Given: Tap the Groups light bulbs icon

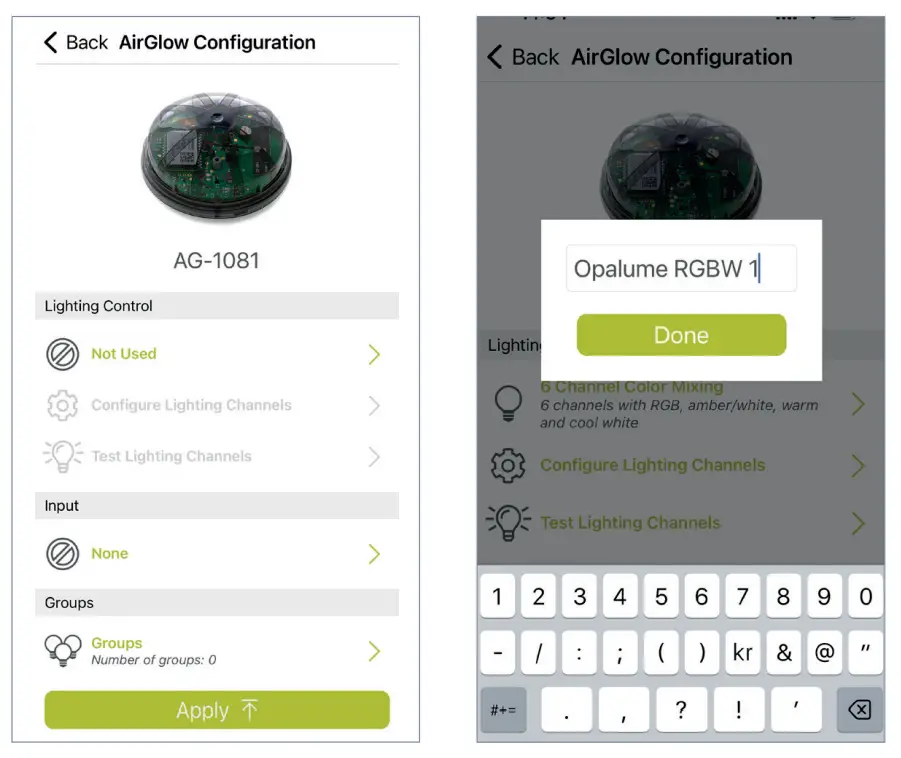Looking at the screenshot, I should 63,651.
